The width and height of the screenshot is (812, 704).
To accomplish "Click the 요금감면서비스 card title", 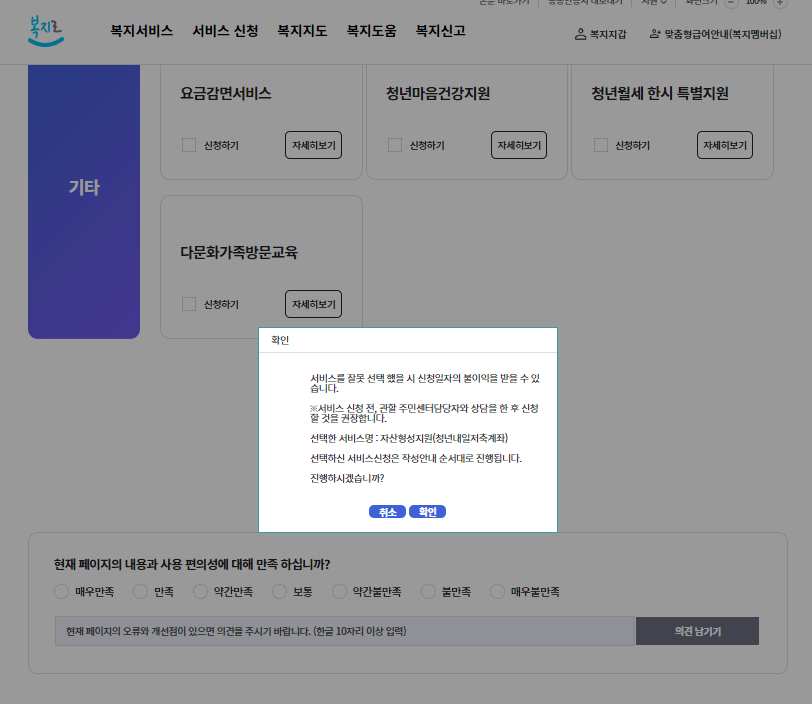I will pos(226,94).
